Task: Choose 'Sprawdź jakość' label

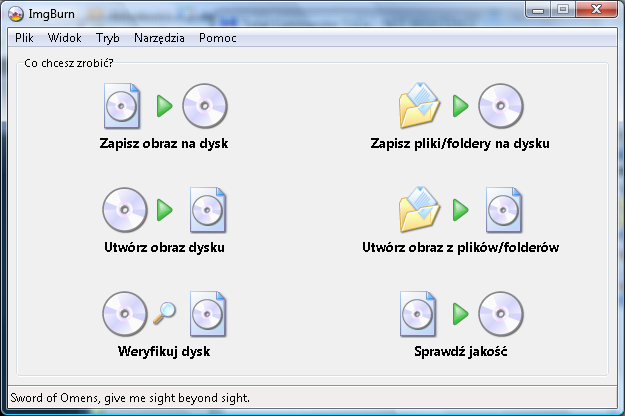Action: pyautogui.click(x=460, y=351)
